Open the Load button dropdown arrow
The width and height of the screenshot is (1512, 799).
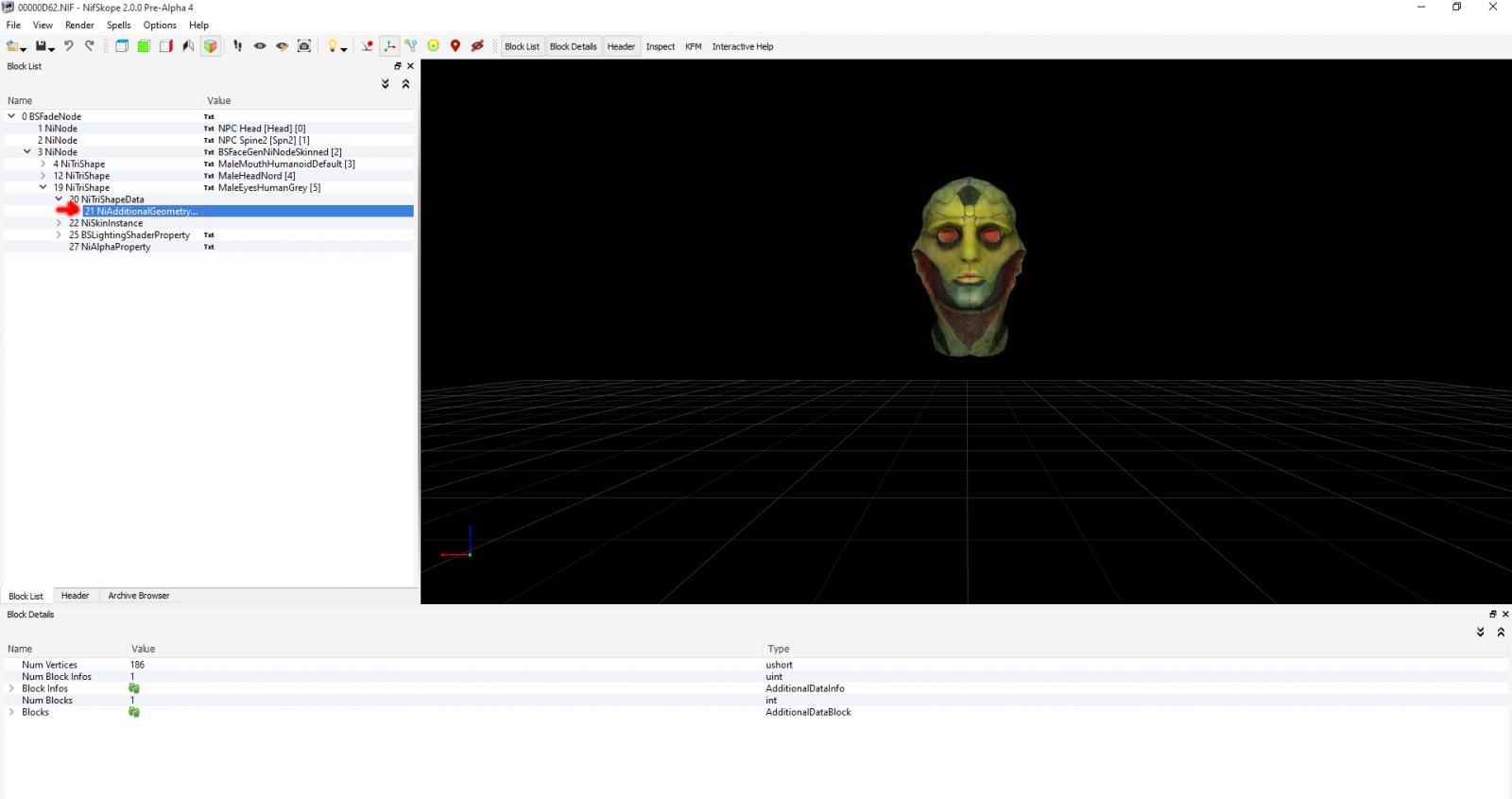point(24,48)
